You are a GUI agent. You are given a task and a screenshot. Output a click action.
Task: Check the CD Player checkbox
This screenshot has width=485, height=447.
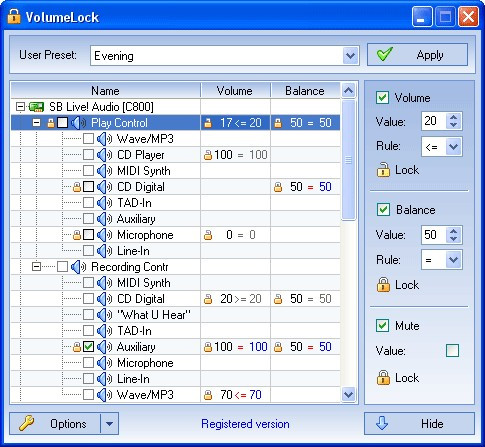88,155
